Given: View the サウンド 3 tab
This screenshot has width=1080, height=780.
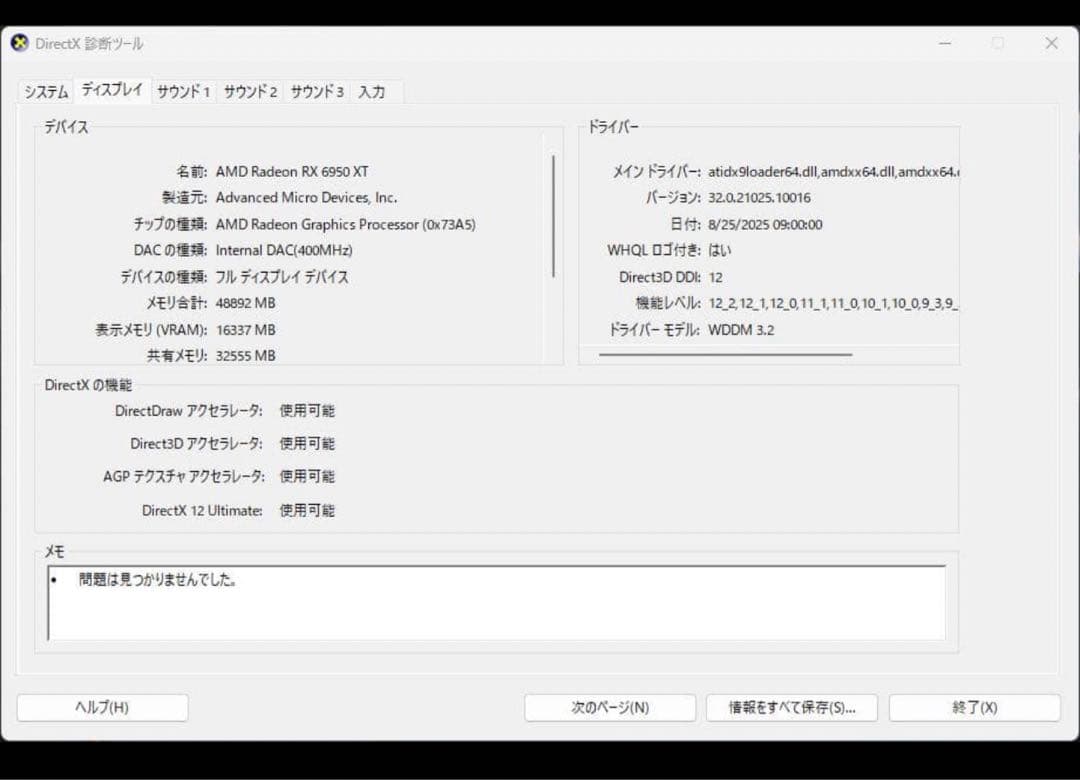Looking at the screenshot, I should (315, 91).
